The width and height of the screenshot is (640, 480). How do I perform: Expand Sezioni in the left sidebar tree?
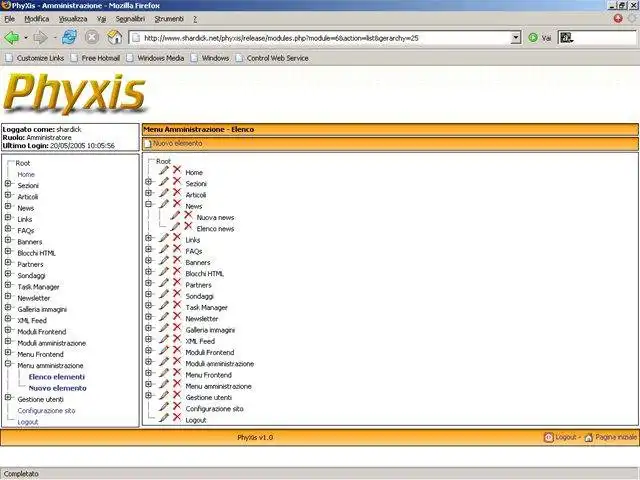point(8,184)
